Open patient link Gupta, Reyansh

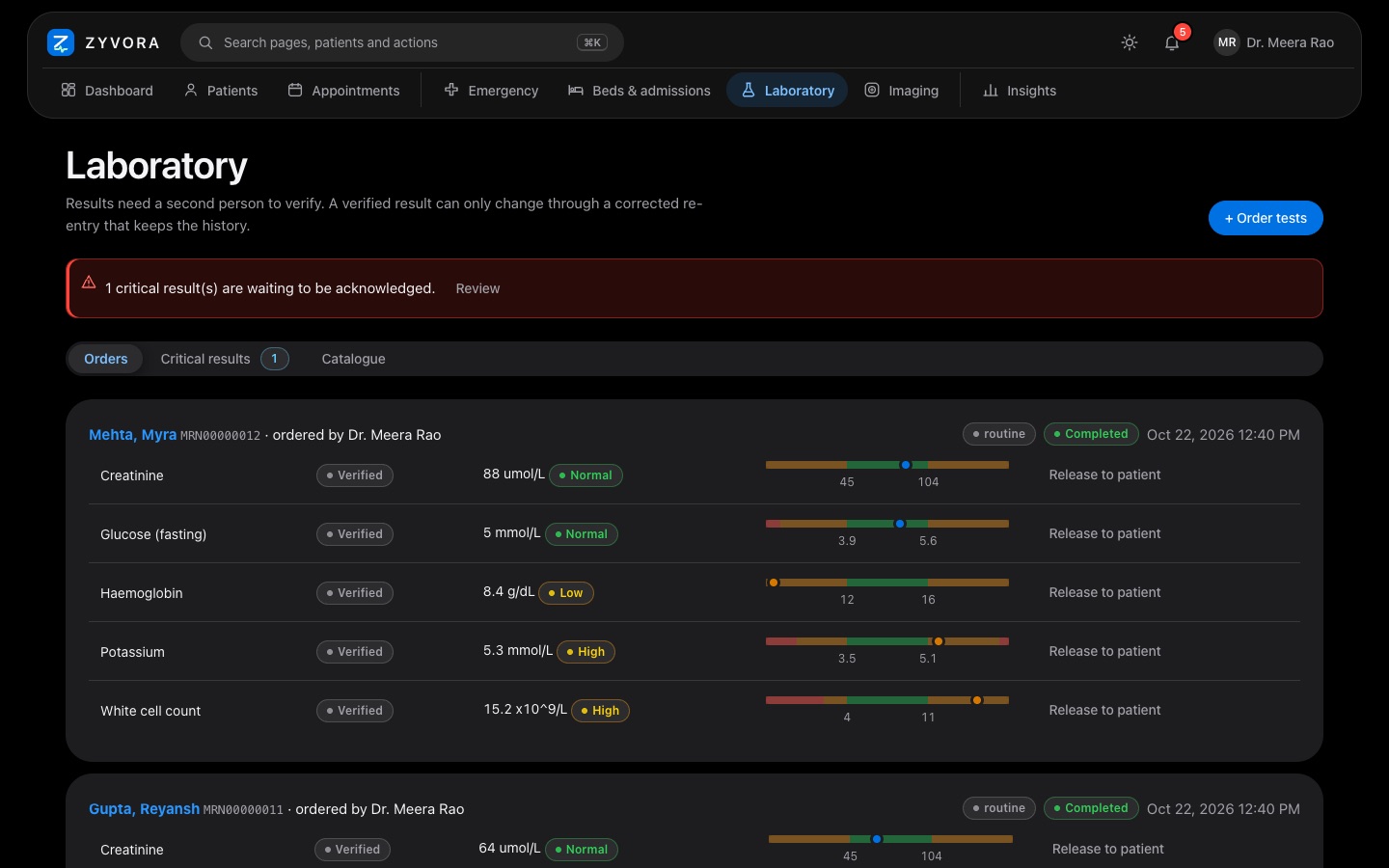144,809
